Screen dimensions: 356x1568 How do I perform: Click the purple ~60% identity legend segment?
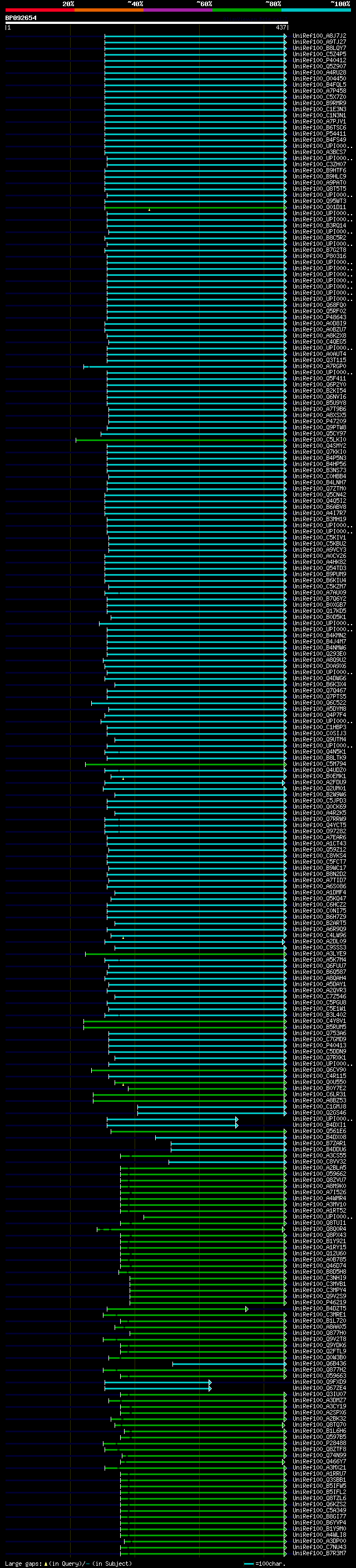pos(177,10)
